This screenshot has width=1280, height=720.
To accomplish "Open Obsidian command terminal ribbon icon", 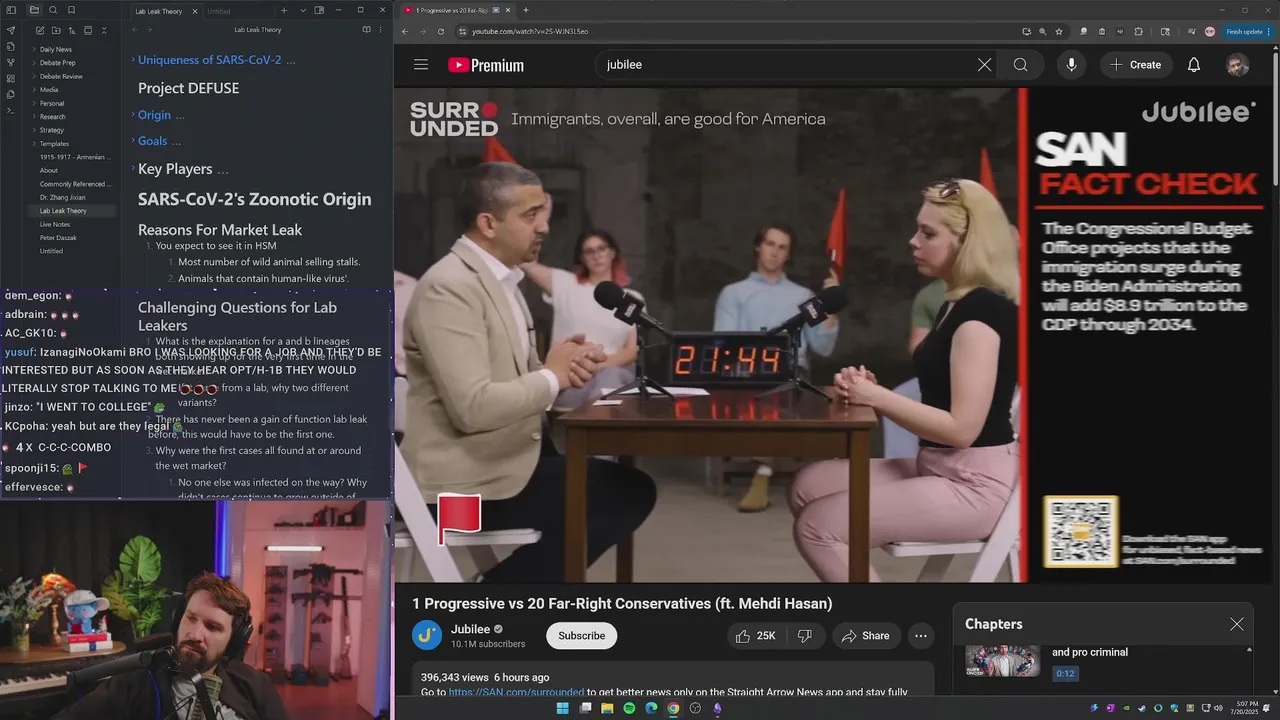I will pyautogui.click(x=11, y=110).
